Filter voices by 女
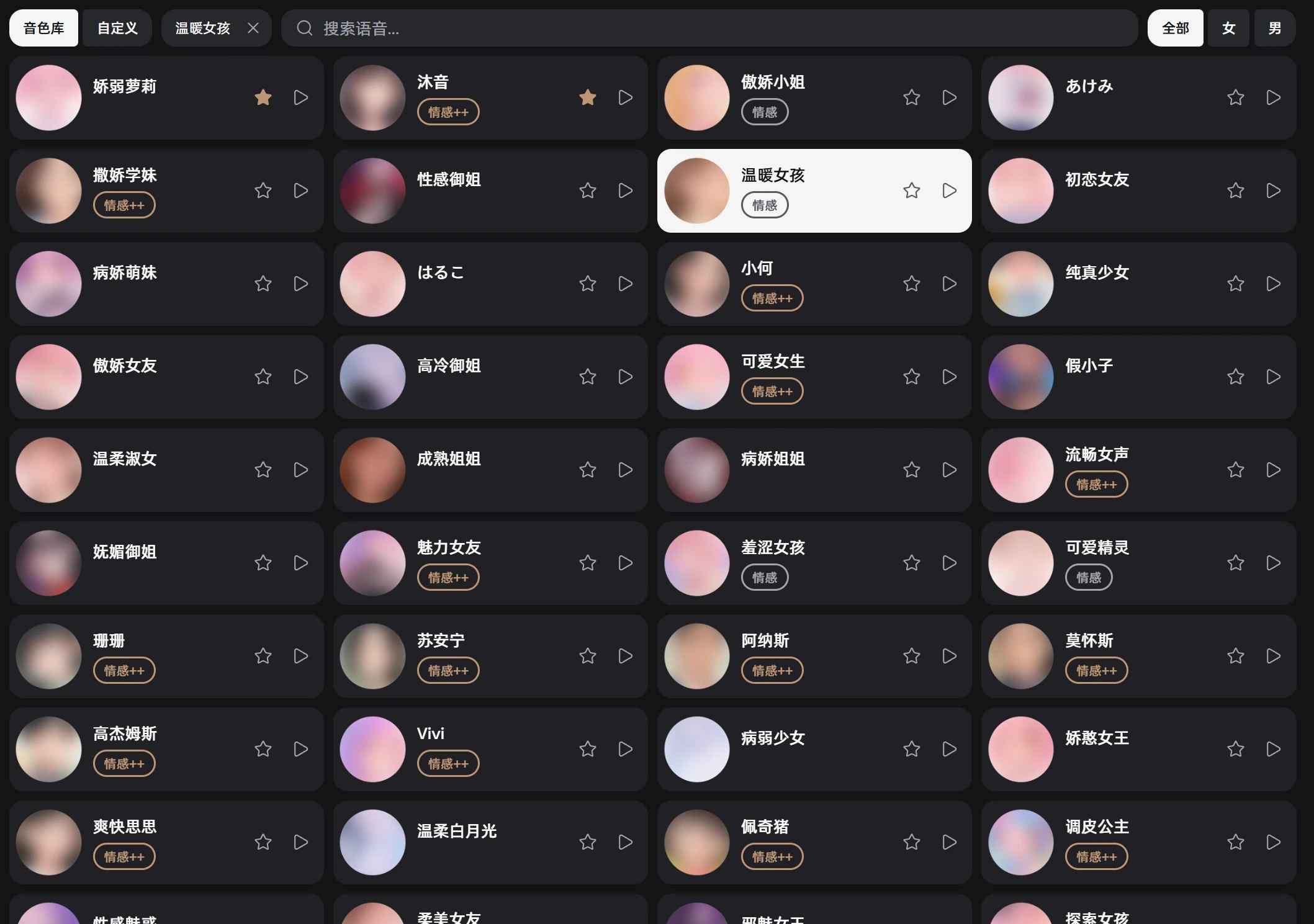This screenshot has width=1314, height=924. coord(1229,28)
